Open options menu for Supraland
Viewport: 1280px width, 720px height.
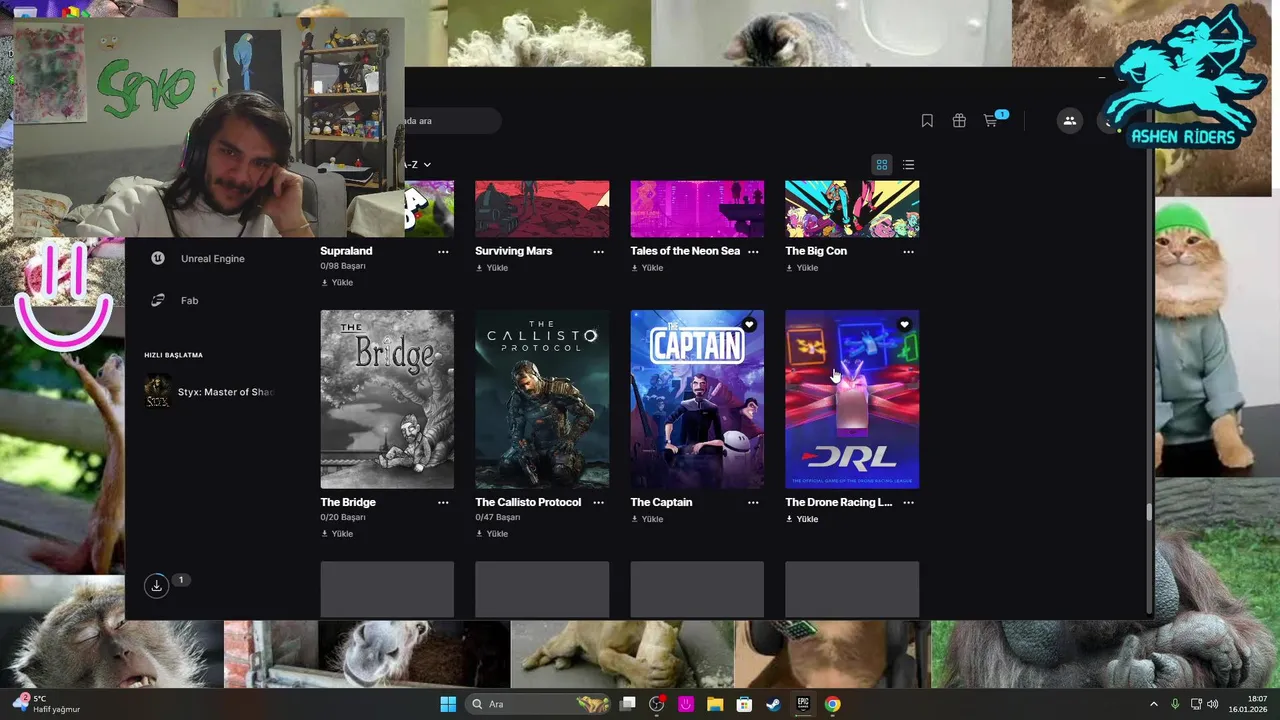[x=443, y=252]
